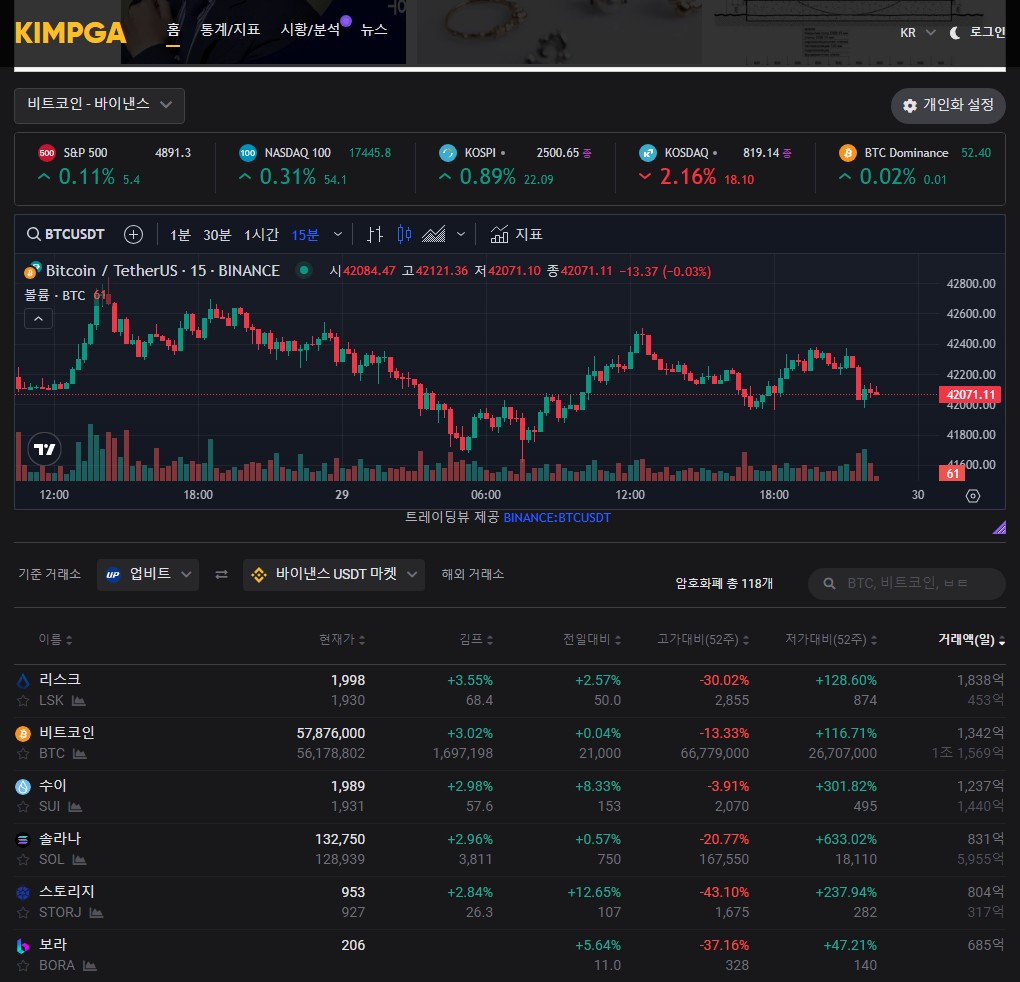The width and height of the screenshot is (1020, 982).
Task: Expand the 비트코인 - 바이낸스 dropdown
Action: click(x=100, y=105)
